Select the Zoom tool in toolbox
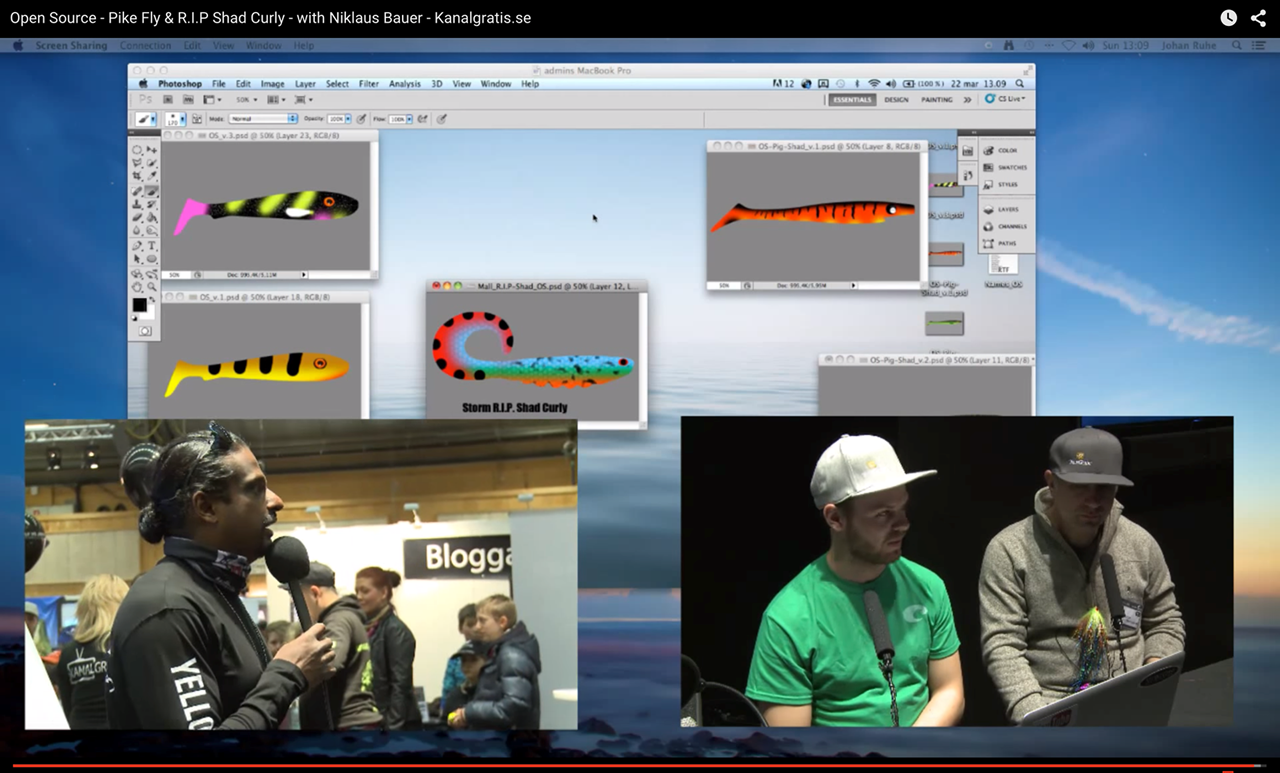The width and height of the screenshot is (1280, 773). coord(152,286)
